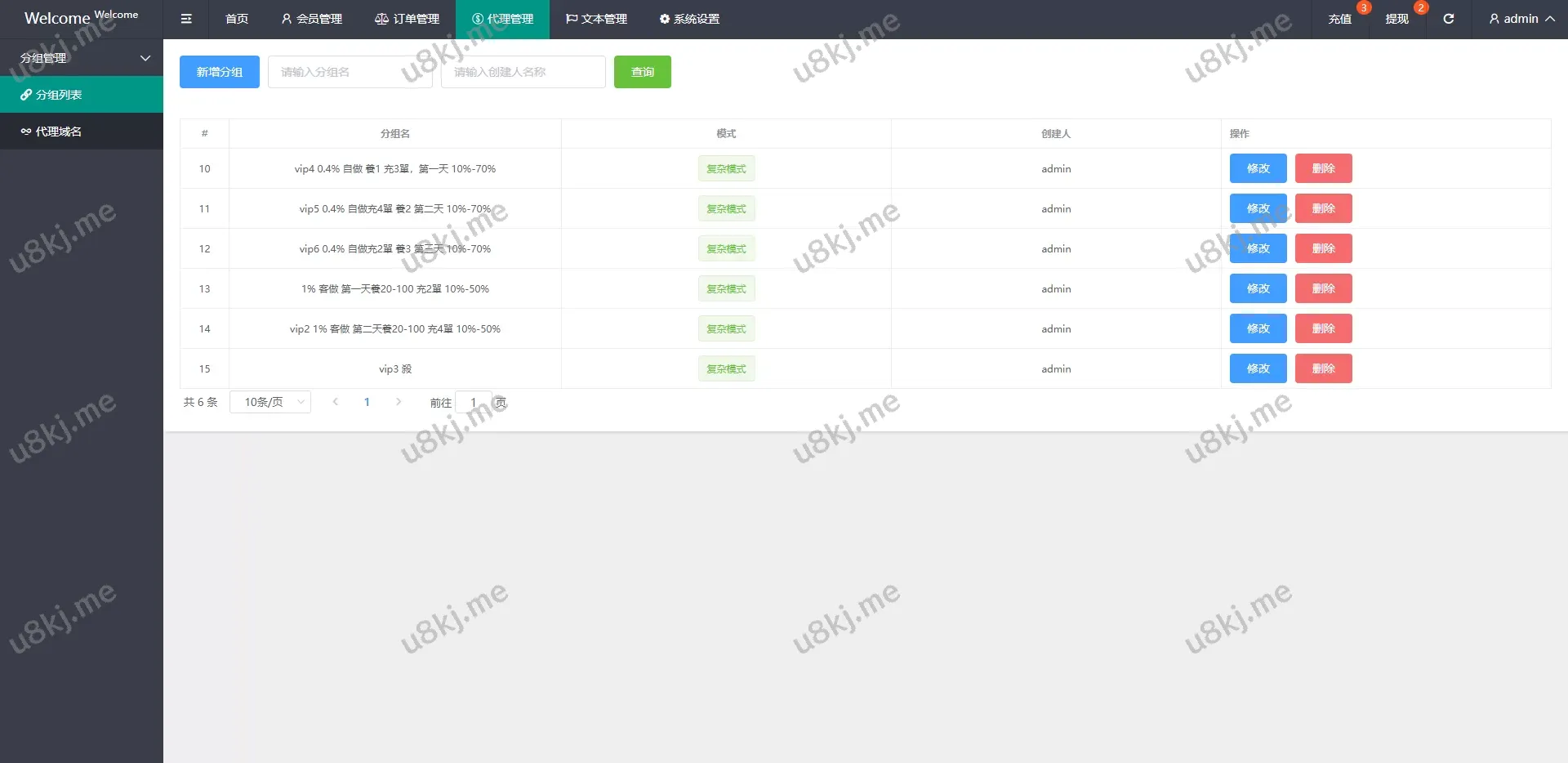Click the 新增分组 button
Screen dimensions: 1568x763
click(x=220, y=72)
